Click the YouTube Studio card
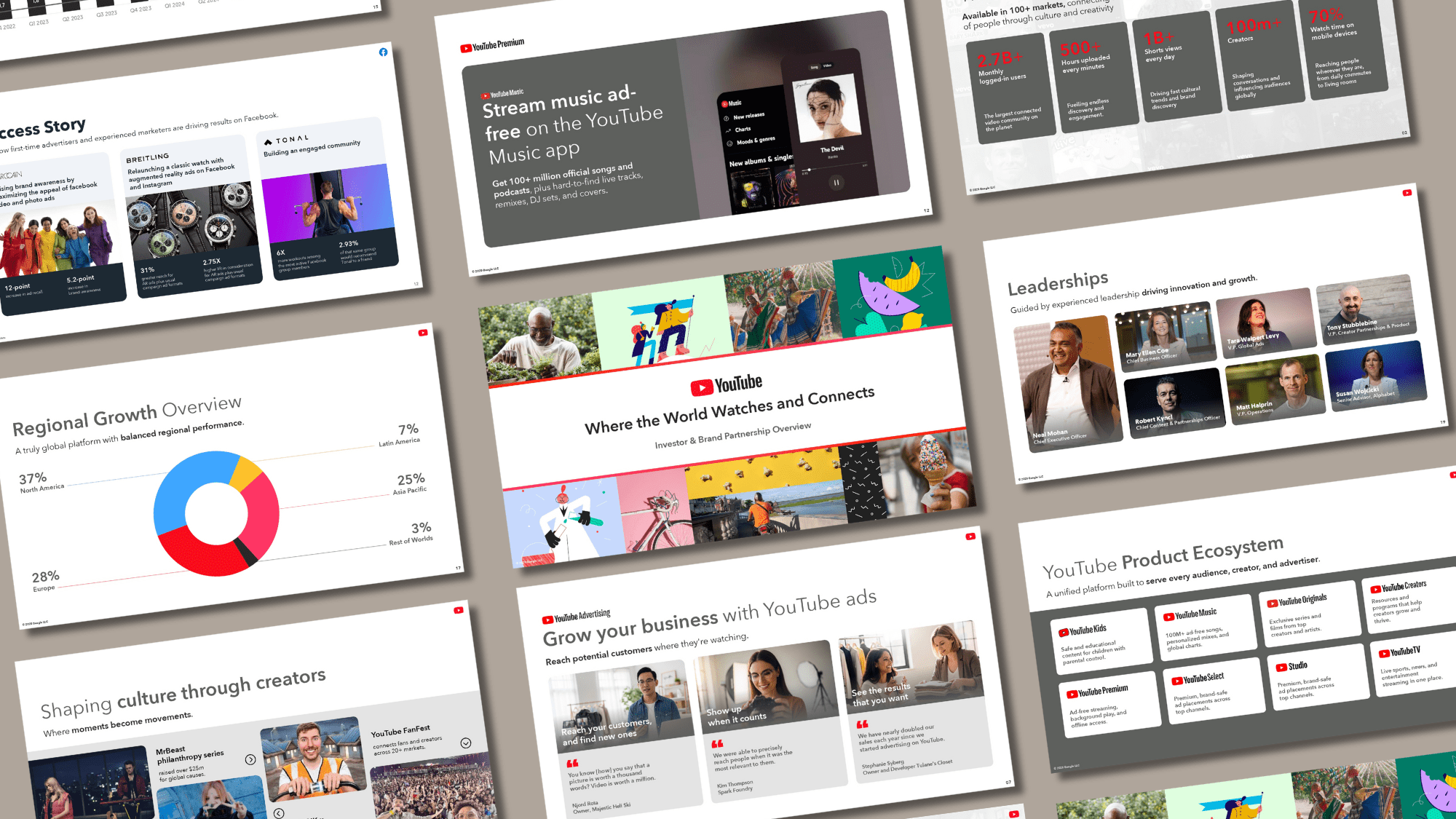Image resolution: width=1456 pixels, height=819 pixels. [x=1318, y=678]
